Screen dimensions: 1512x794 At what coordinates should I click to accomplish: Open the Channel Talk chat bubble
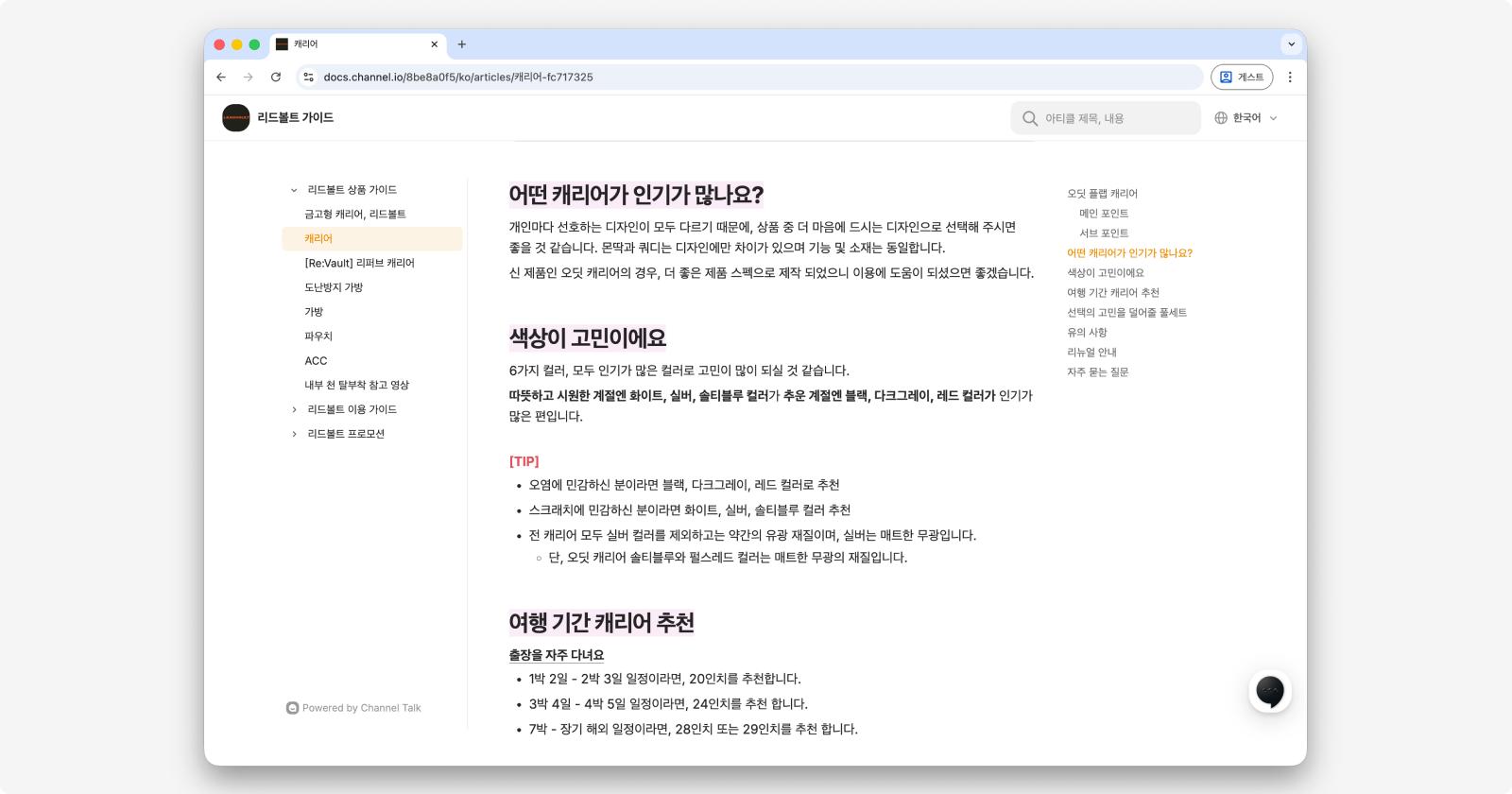(x=1269, y=693)
